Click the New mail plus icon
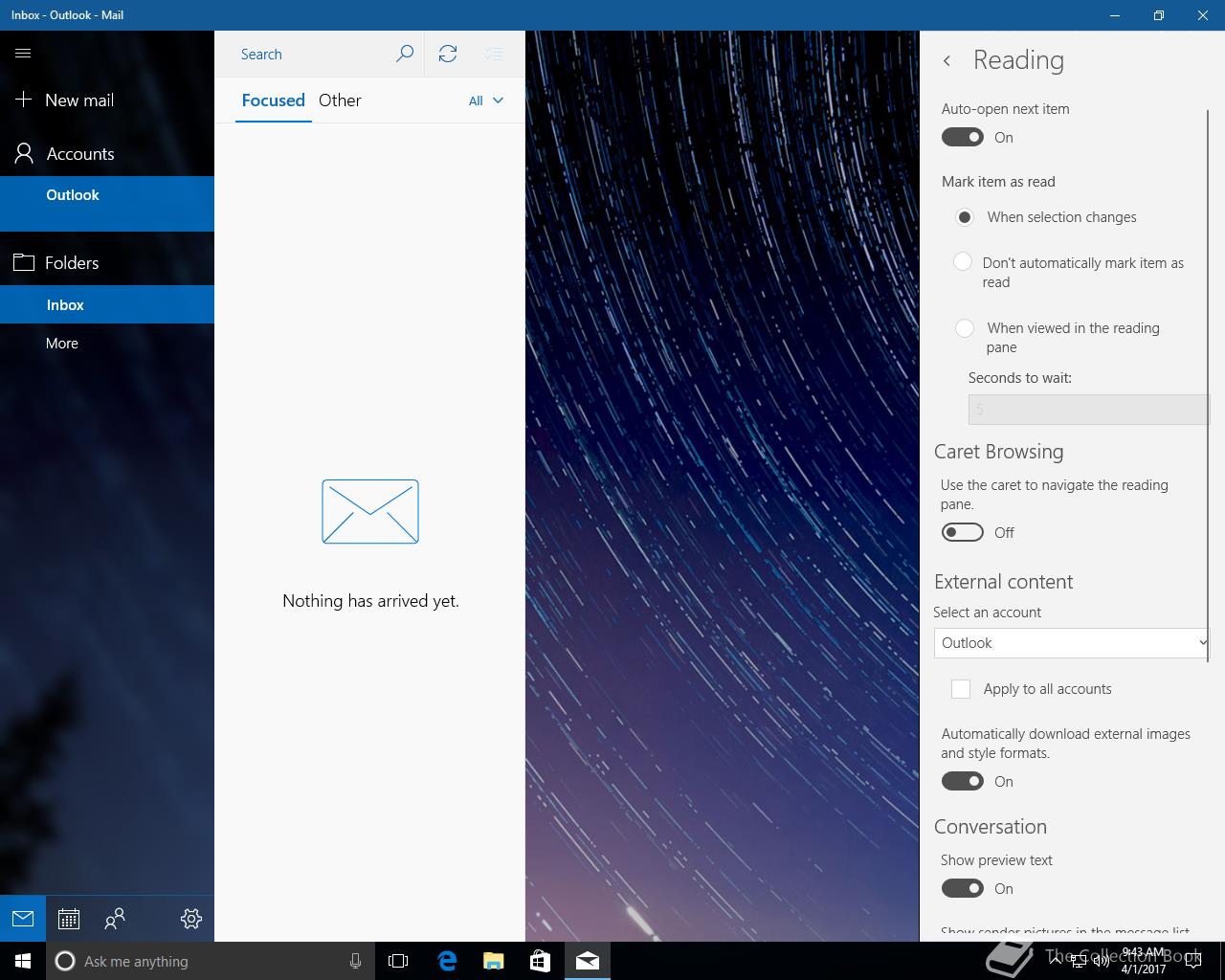 click(x=23, y=100)
